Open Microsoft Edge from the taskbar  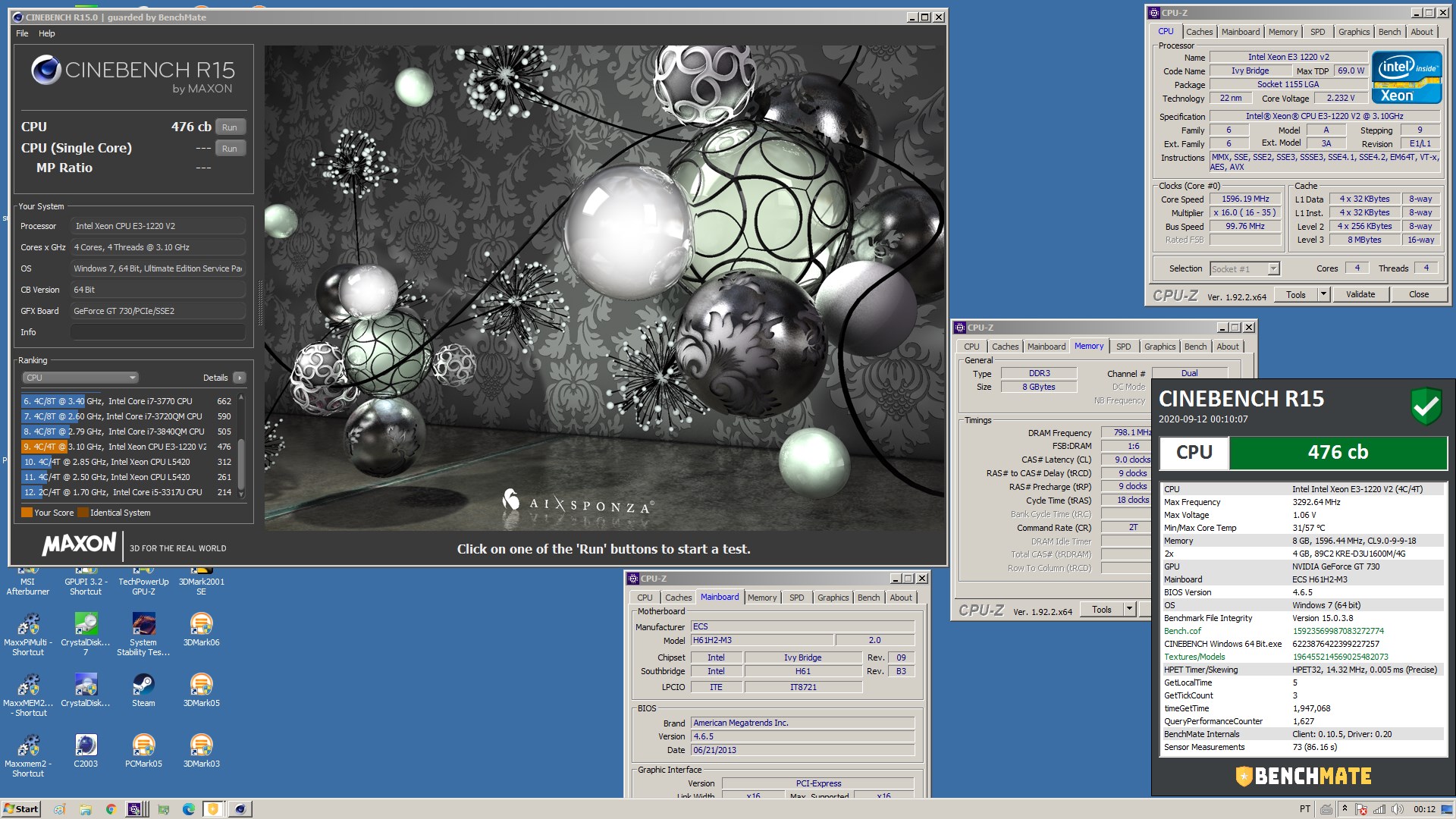coord(189,809)
